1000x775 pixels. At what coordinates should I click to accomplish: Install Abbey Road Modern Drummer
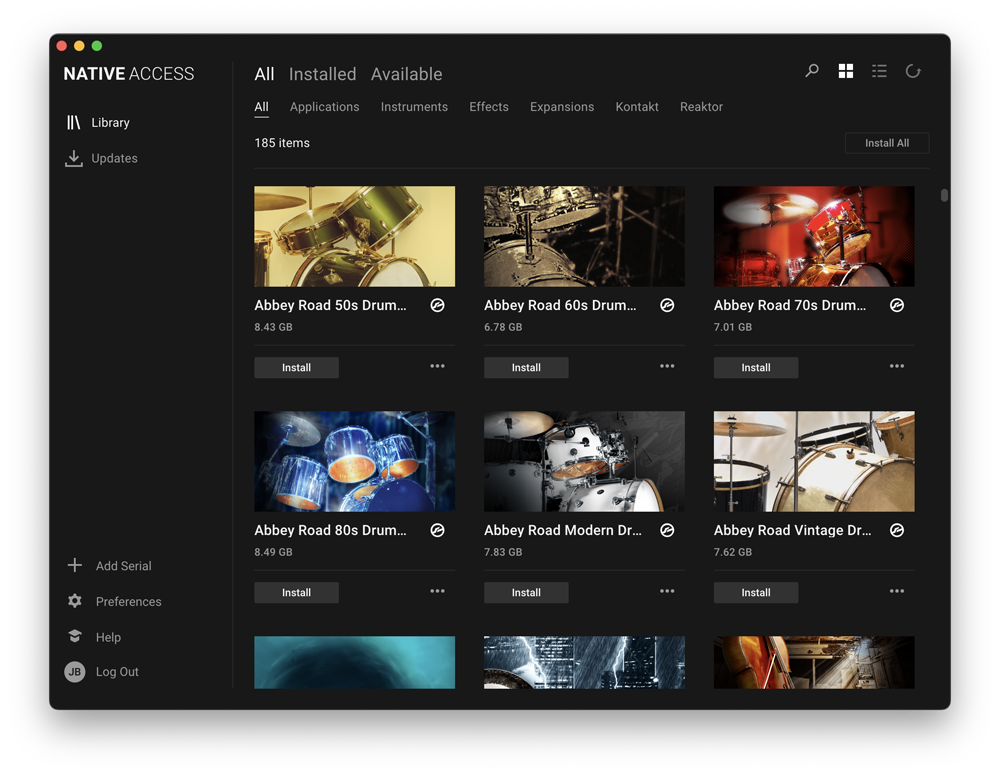526,593
